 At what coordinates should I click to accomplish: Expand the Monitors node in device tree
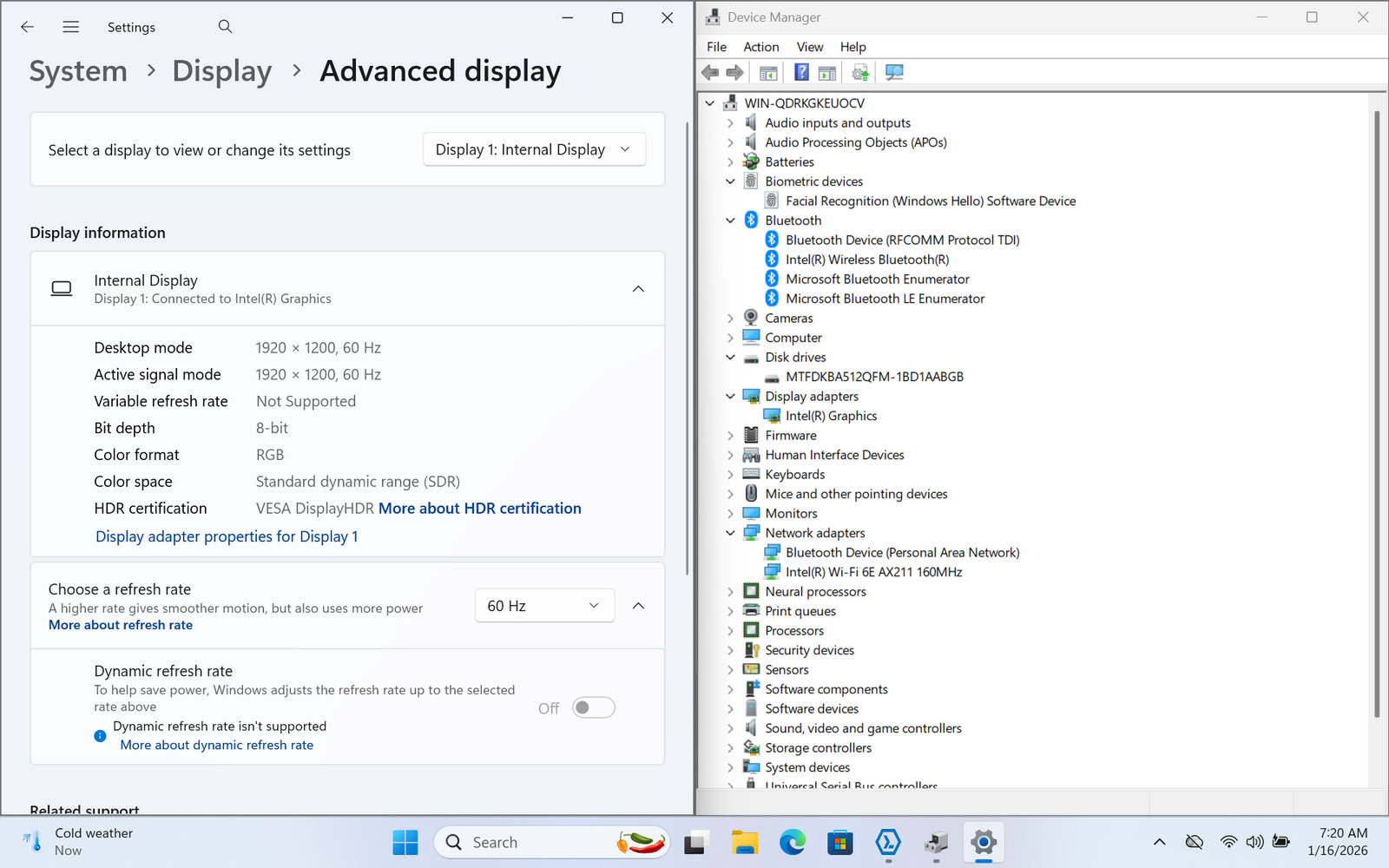[730, 514]
